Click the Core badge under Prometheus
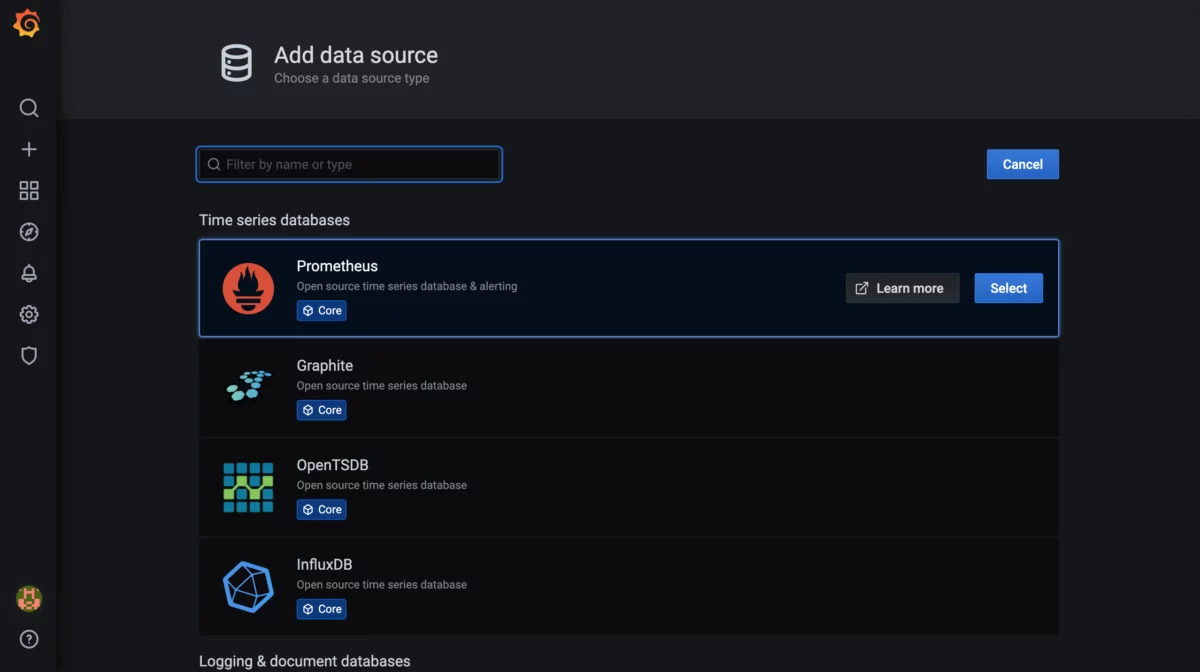 pos(321,310)
